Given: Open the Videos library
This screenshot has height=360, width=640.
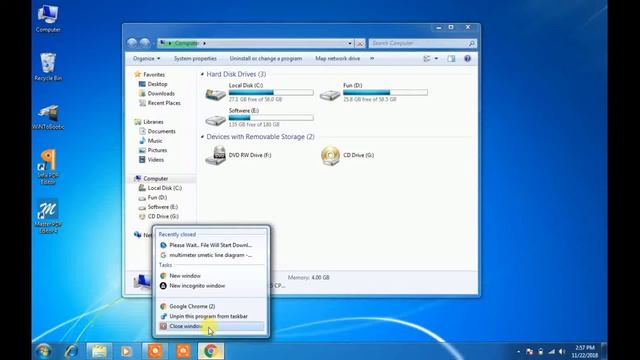Looking at the screenshot, I should [x=151, y=160].
